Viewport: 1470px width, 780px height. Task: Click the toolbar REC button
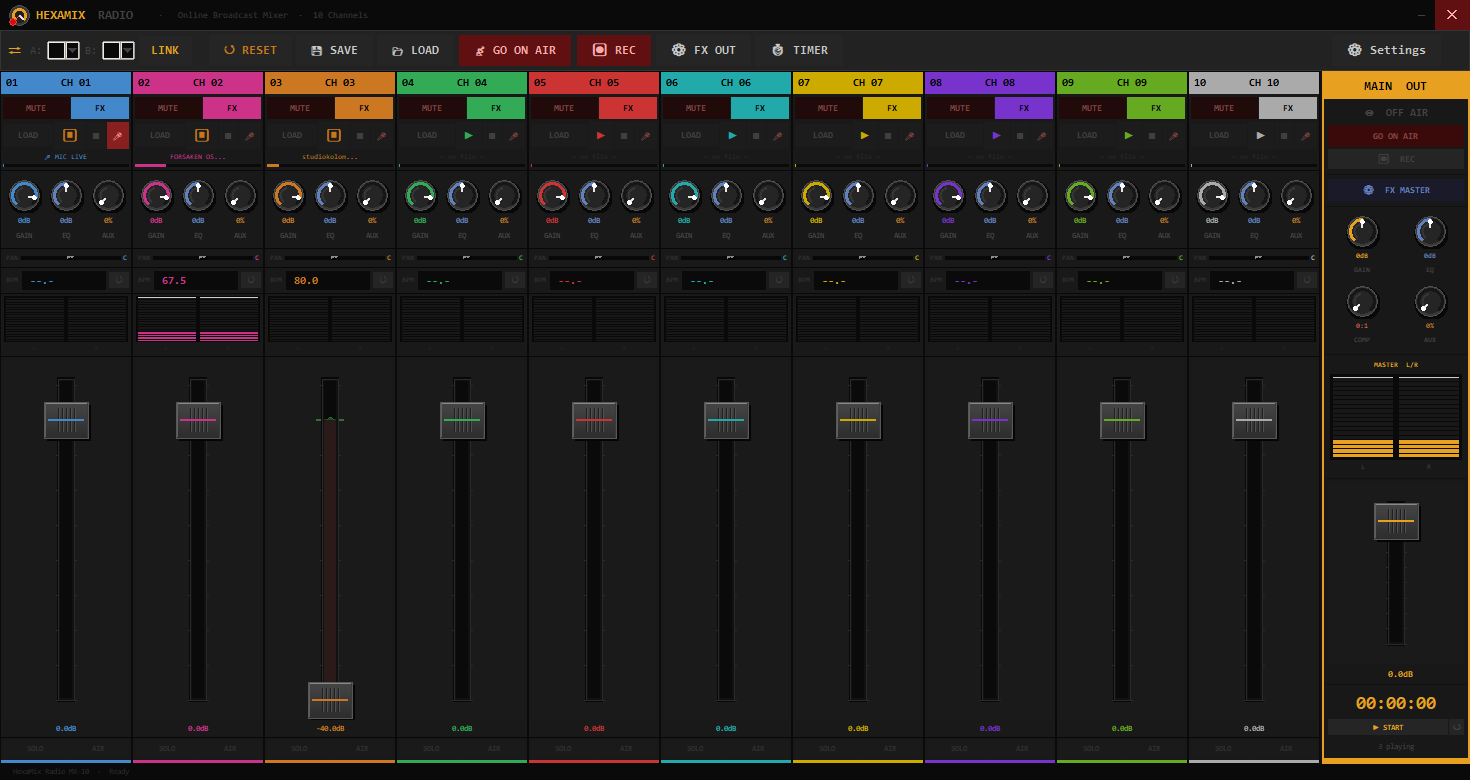click(614, 50)
